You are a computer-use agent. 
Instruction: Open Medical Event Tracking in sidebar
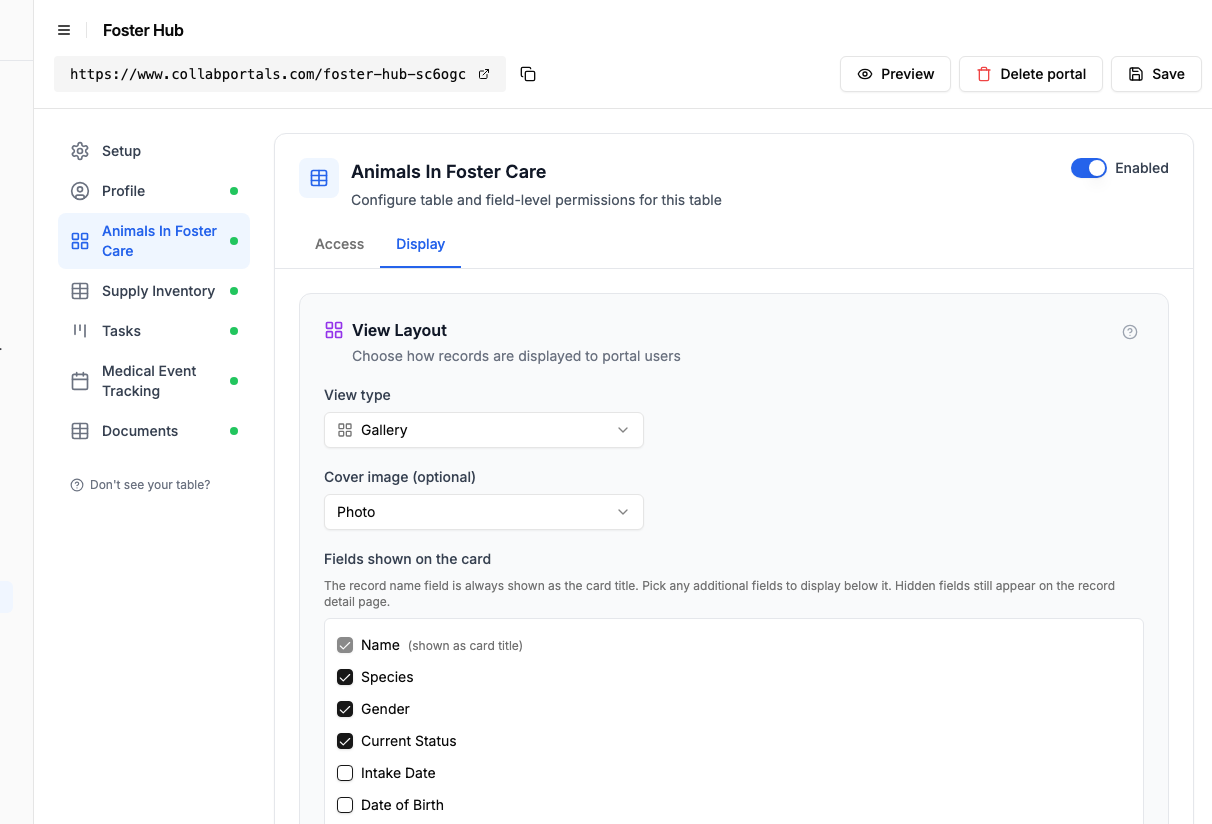tap(154, 381)
